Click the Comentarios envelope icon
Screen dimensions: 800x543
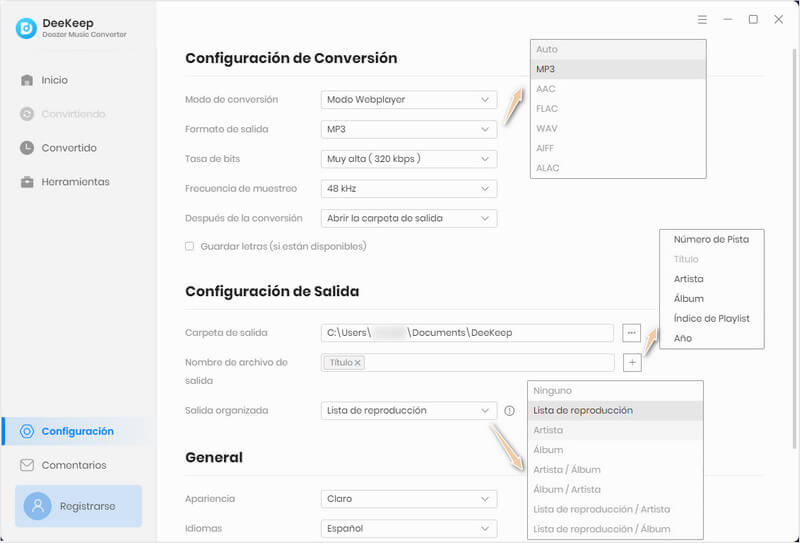point(27,465)
